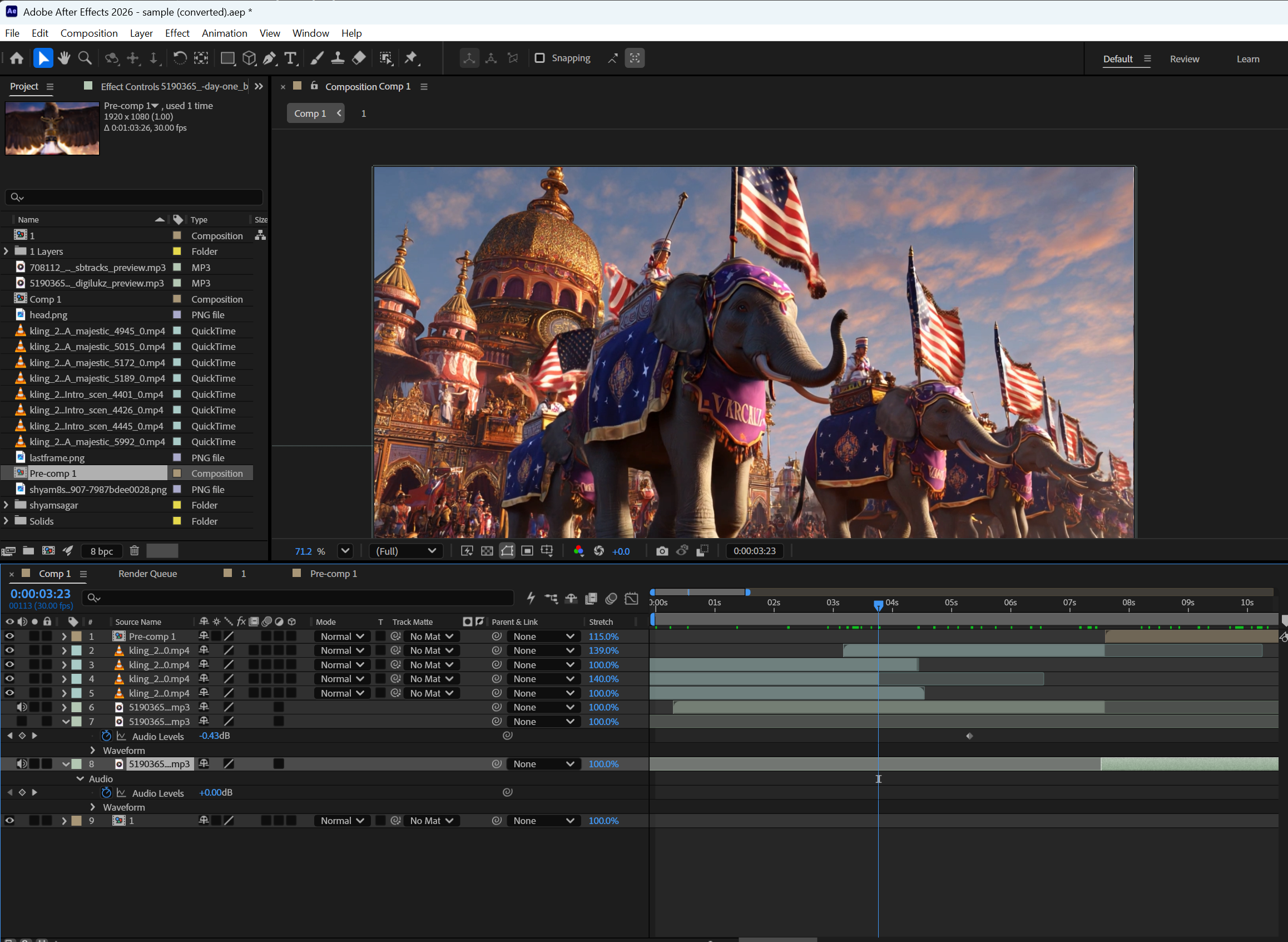Mute audio on layer 8 mp3

pyautogui.click(x=22, y=764)
